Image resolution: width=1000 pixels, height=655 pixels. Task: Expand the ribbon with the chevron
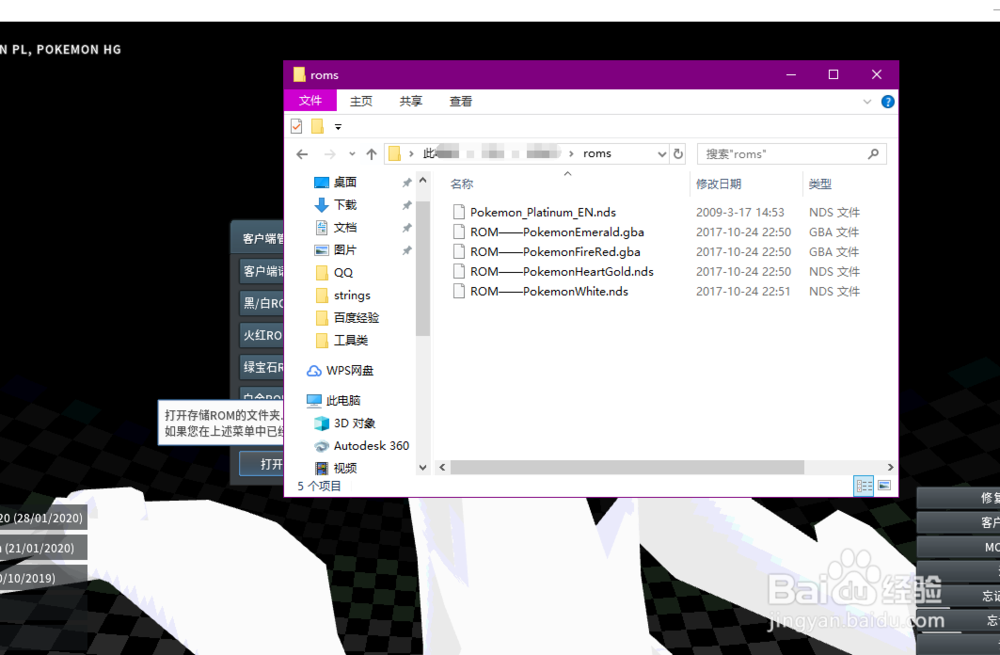click(x=867, y=101)
